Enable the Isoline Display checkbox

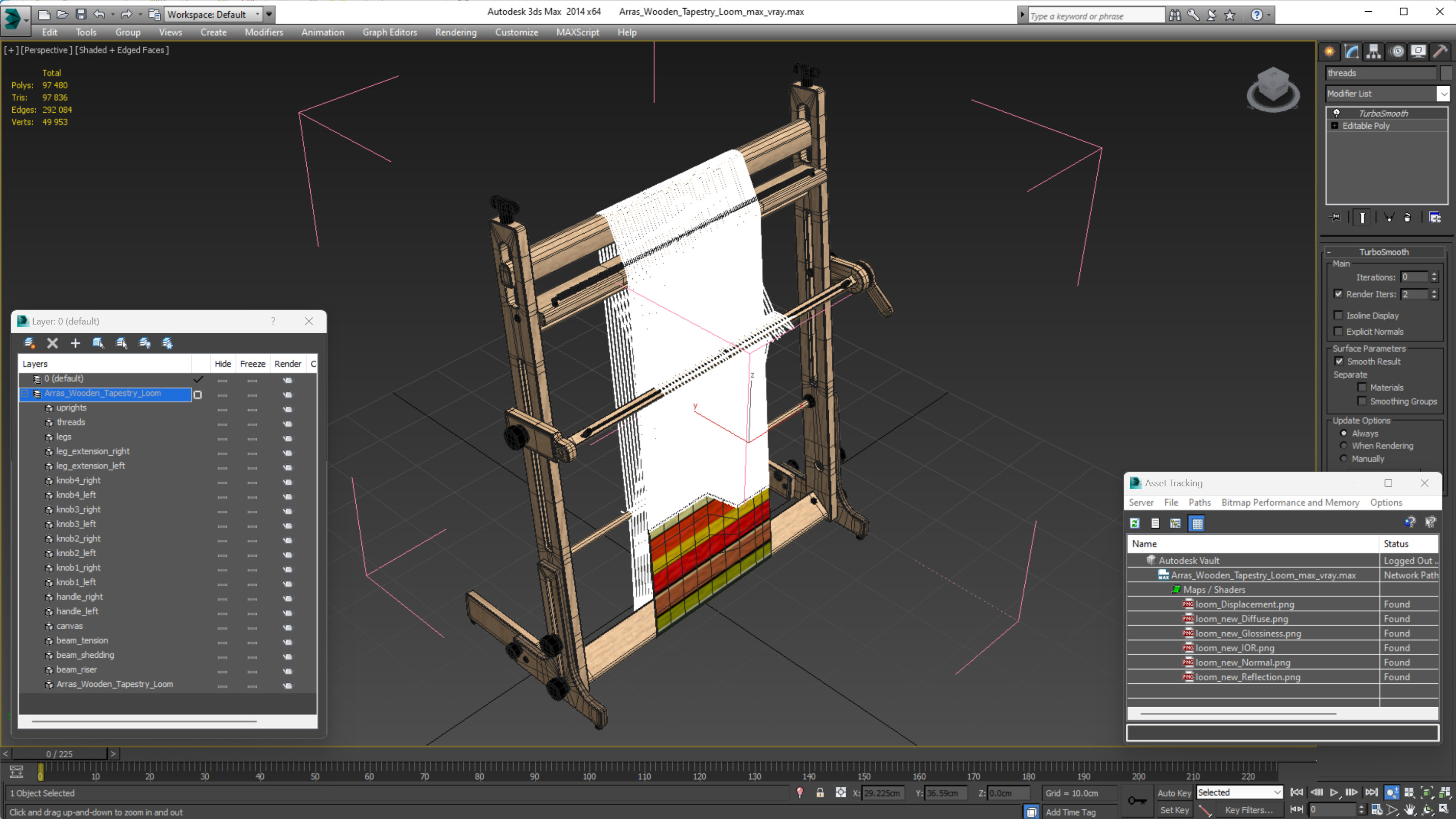click(1338, 315)
